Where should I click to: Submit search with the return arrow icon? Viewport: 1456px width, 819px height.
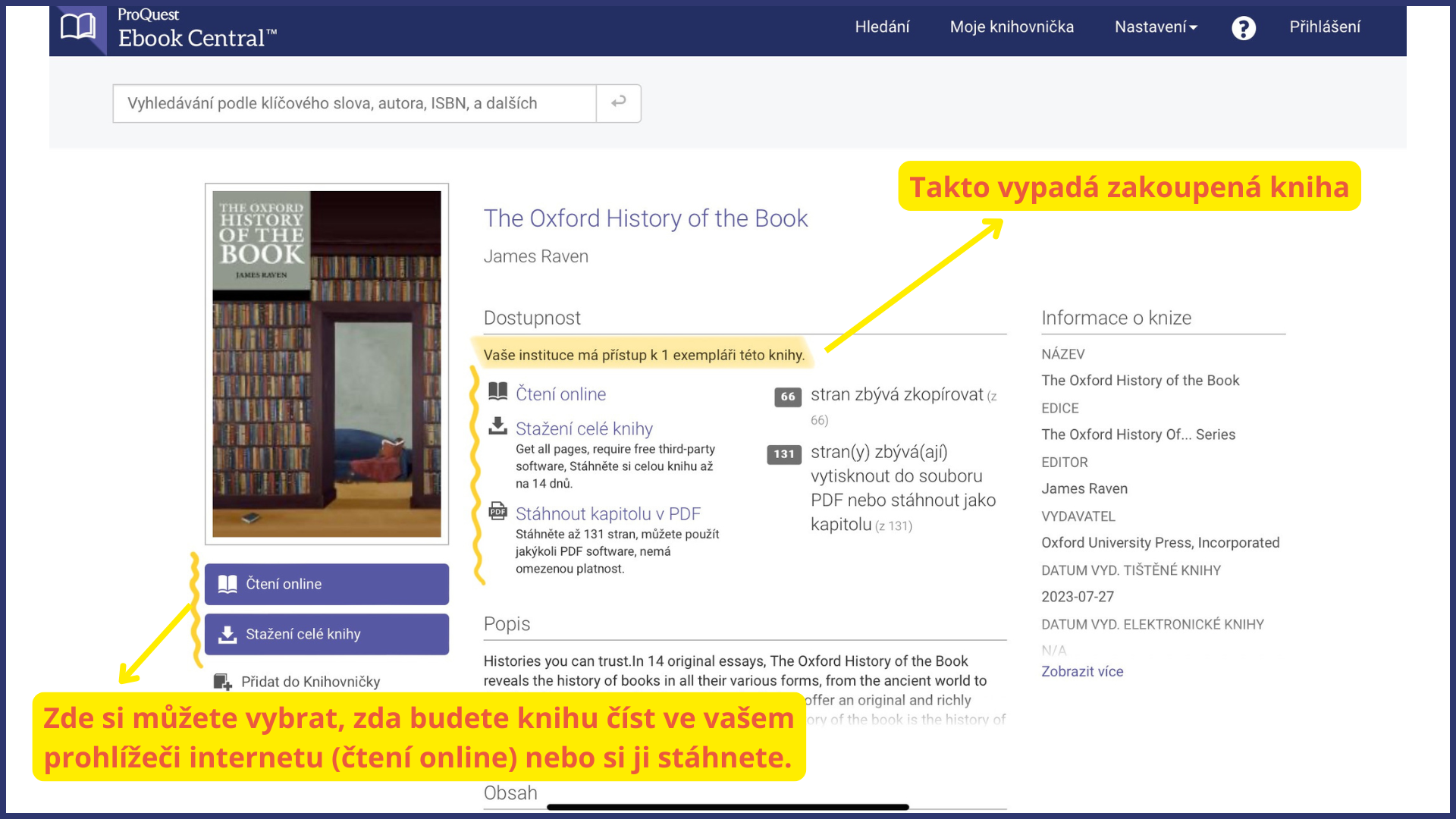pyautogui.click(x=619, y=103)
